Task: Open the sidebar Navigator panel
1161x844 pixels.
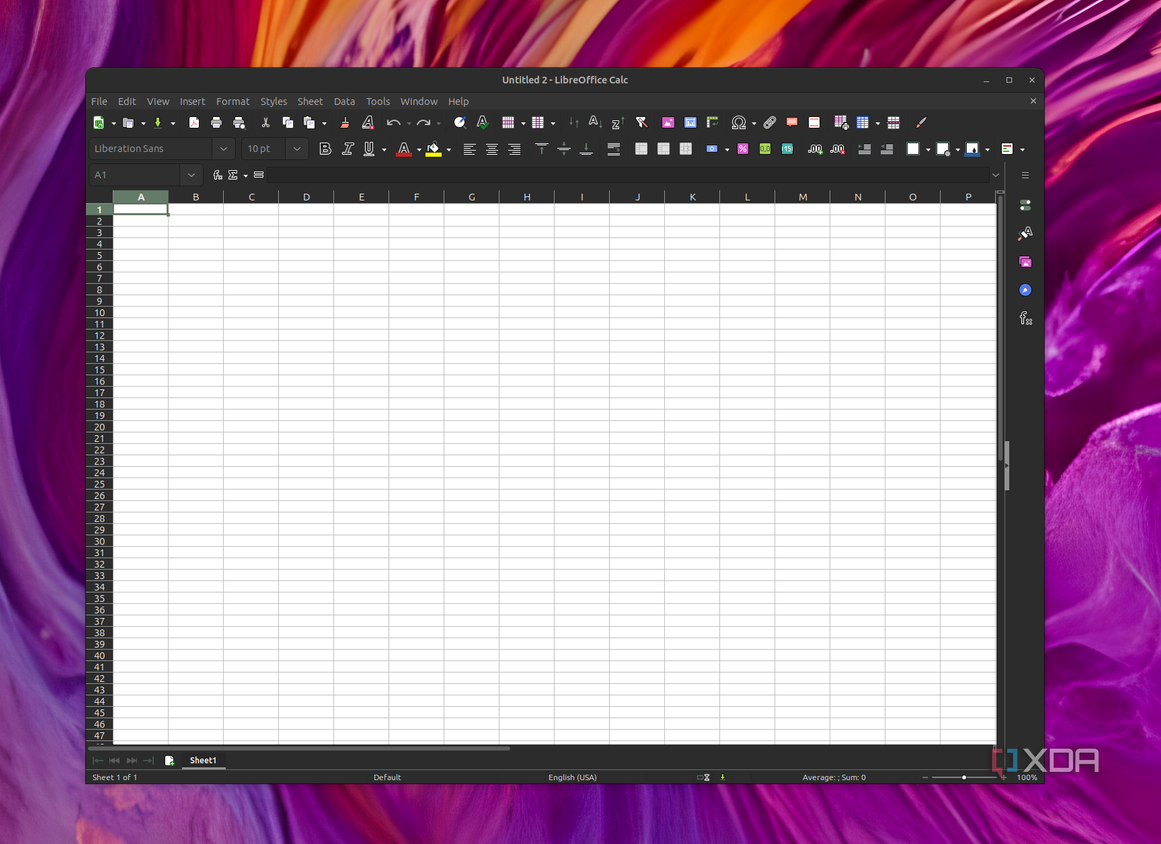Action: tap(1025, 290)
